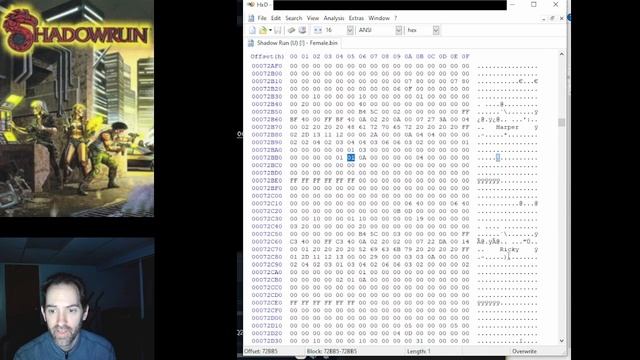Open the Search menu
The width and height of the screenshot is (640, 360).
(293, 18)
